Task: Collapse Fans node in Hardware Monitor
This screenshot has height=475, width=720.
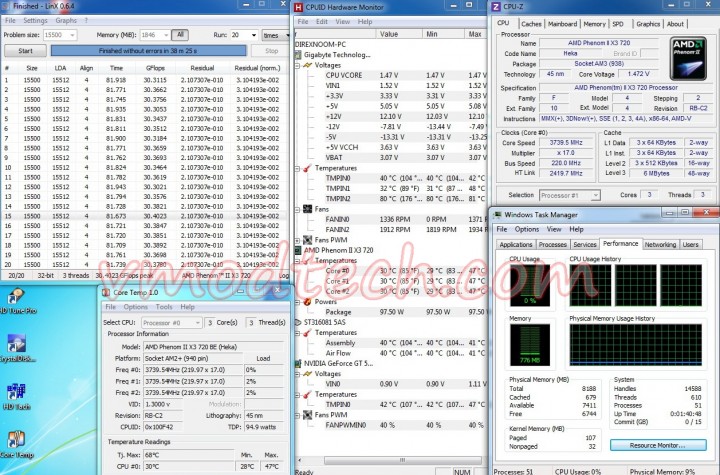Action: tap(297, 209)
